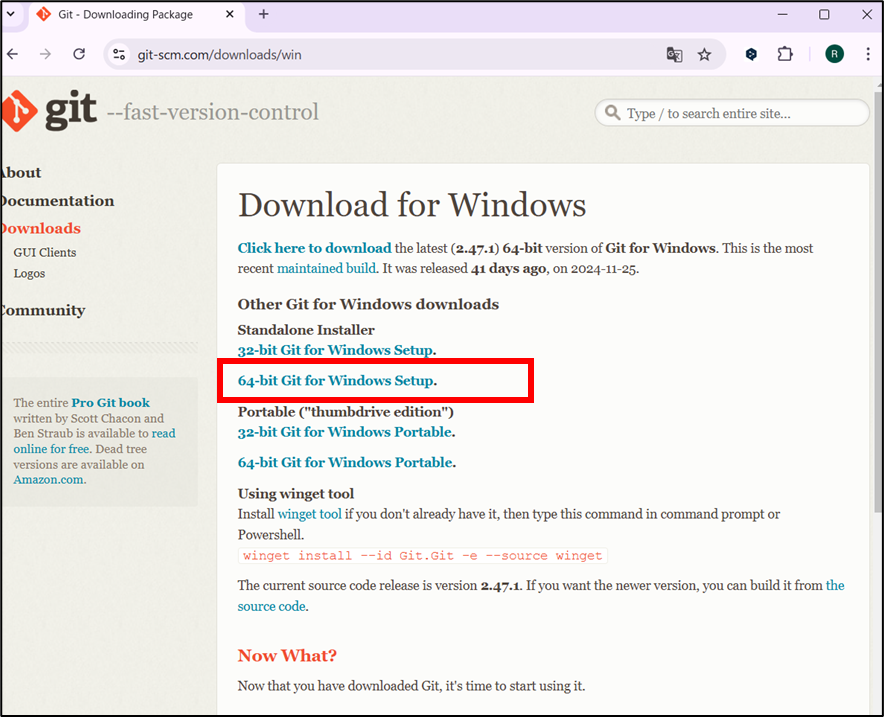This screenshot has height=717, width=884.
Task: Click the magnifier icon in site search
Action: point(612,113)
